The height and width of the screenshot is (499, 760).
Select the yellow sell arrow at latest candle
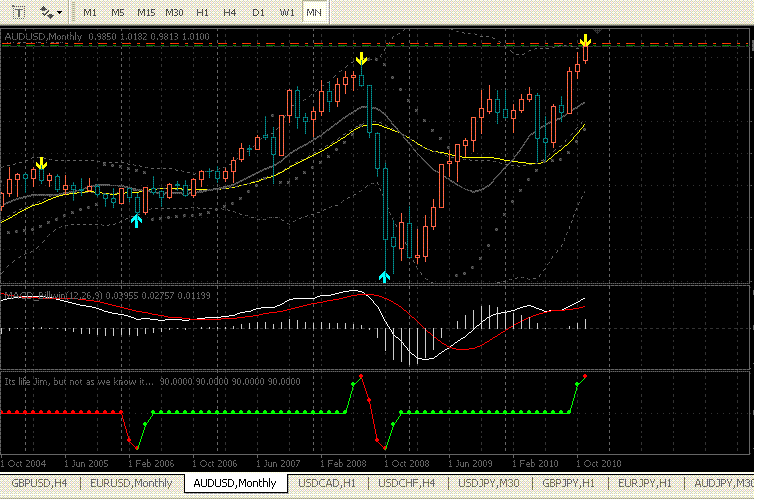coord(586,41)
